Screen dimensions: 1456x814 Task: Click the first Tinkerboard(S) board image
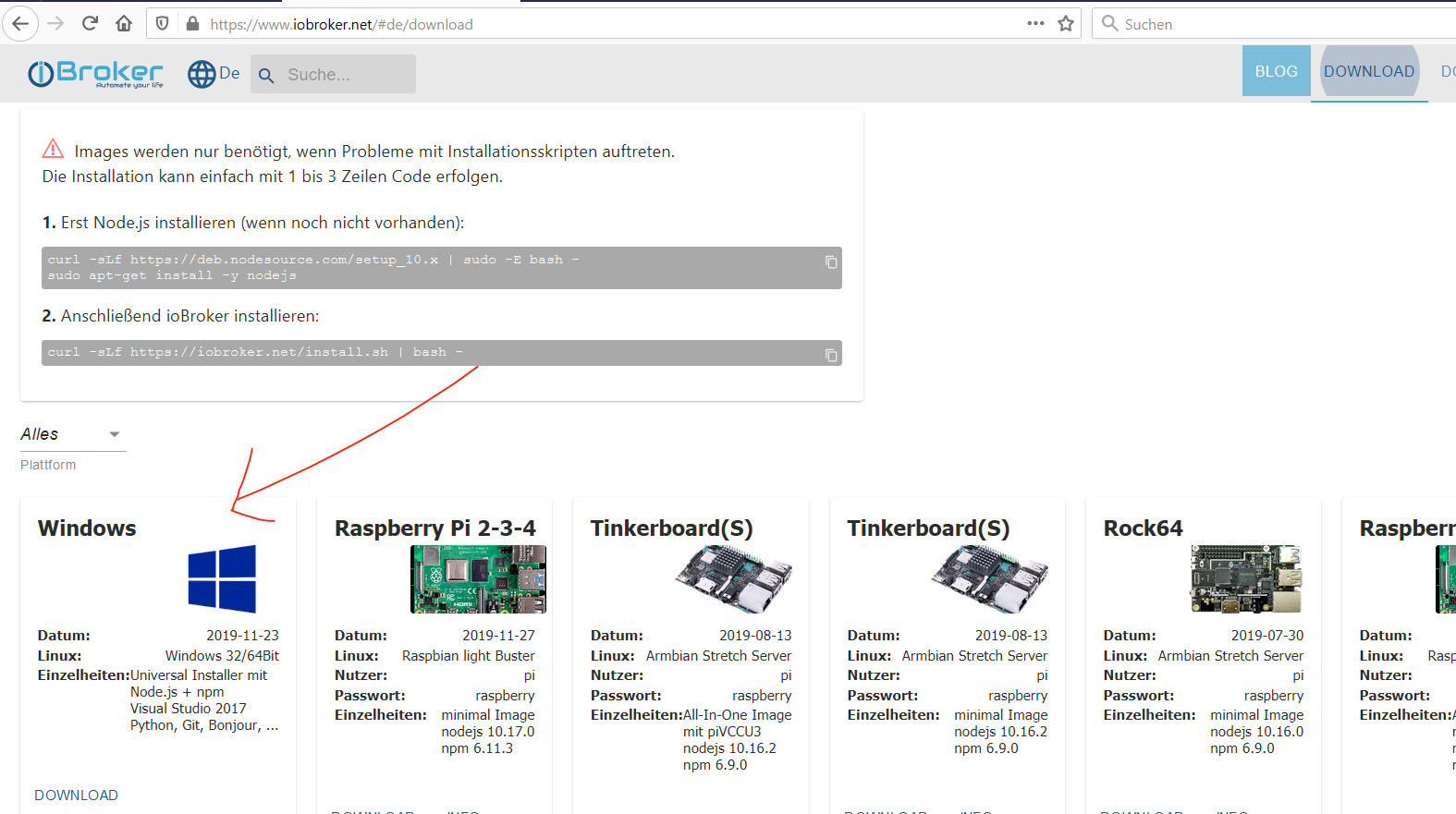[x=734, y=579]
